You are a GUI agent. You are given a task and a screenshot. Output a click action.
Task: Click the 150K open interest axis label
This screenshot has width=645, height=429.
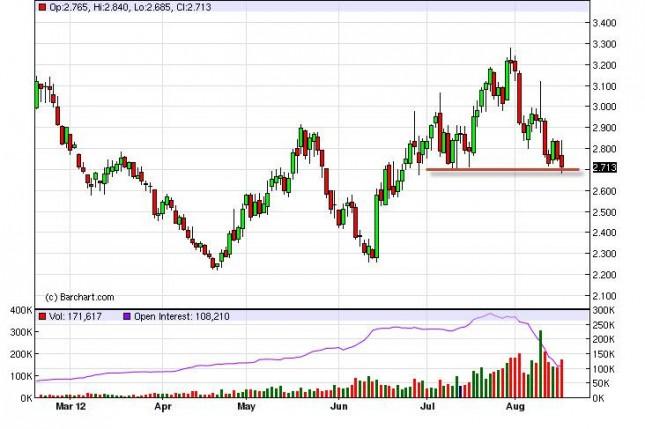603,354
